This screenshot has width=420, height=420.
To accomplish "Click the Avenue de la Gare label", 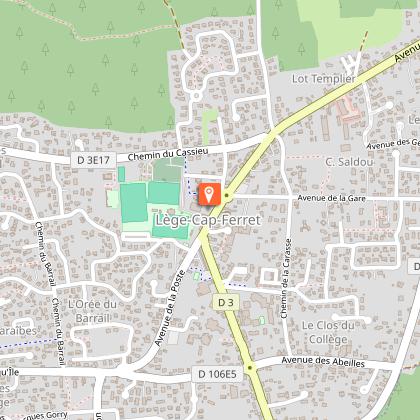I will (331, 198).
